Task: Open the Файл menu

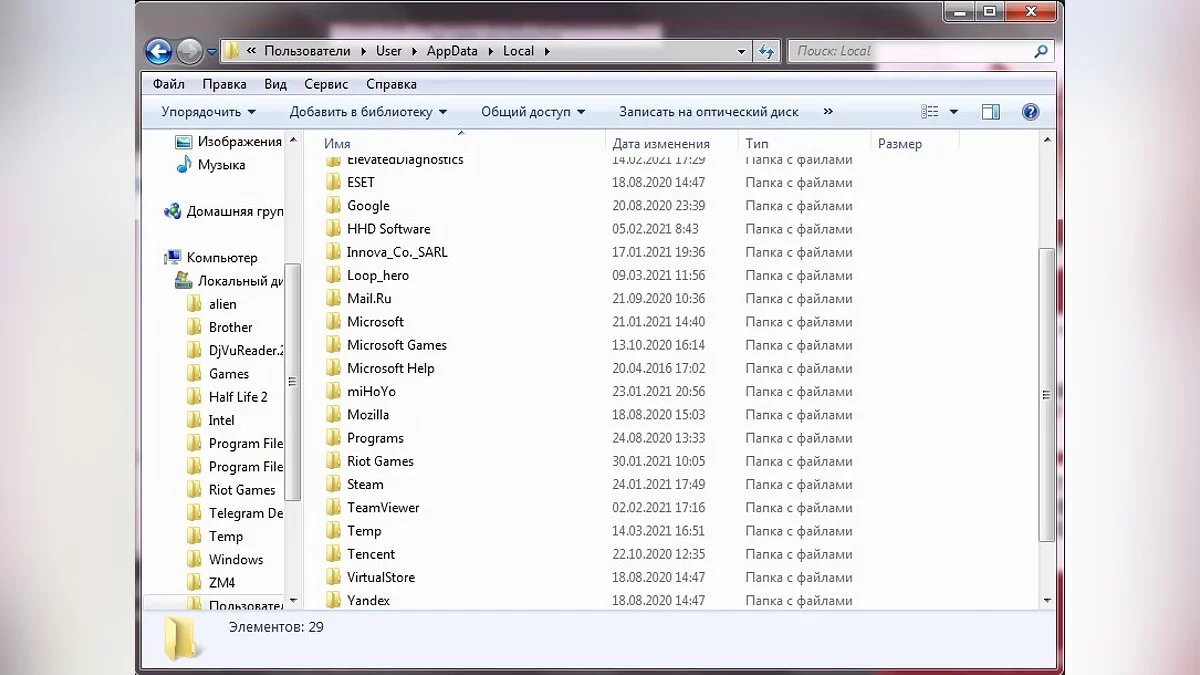Action: (x=168, y=84)
